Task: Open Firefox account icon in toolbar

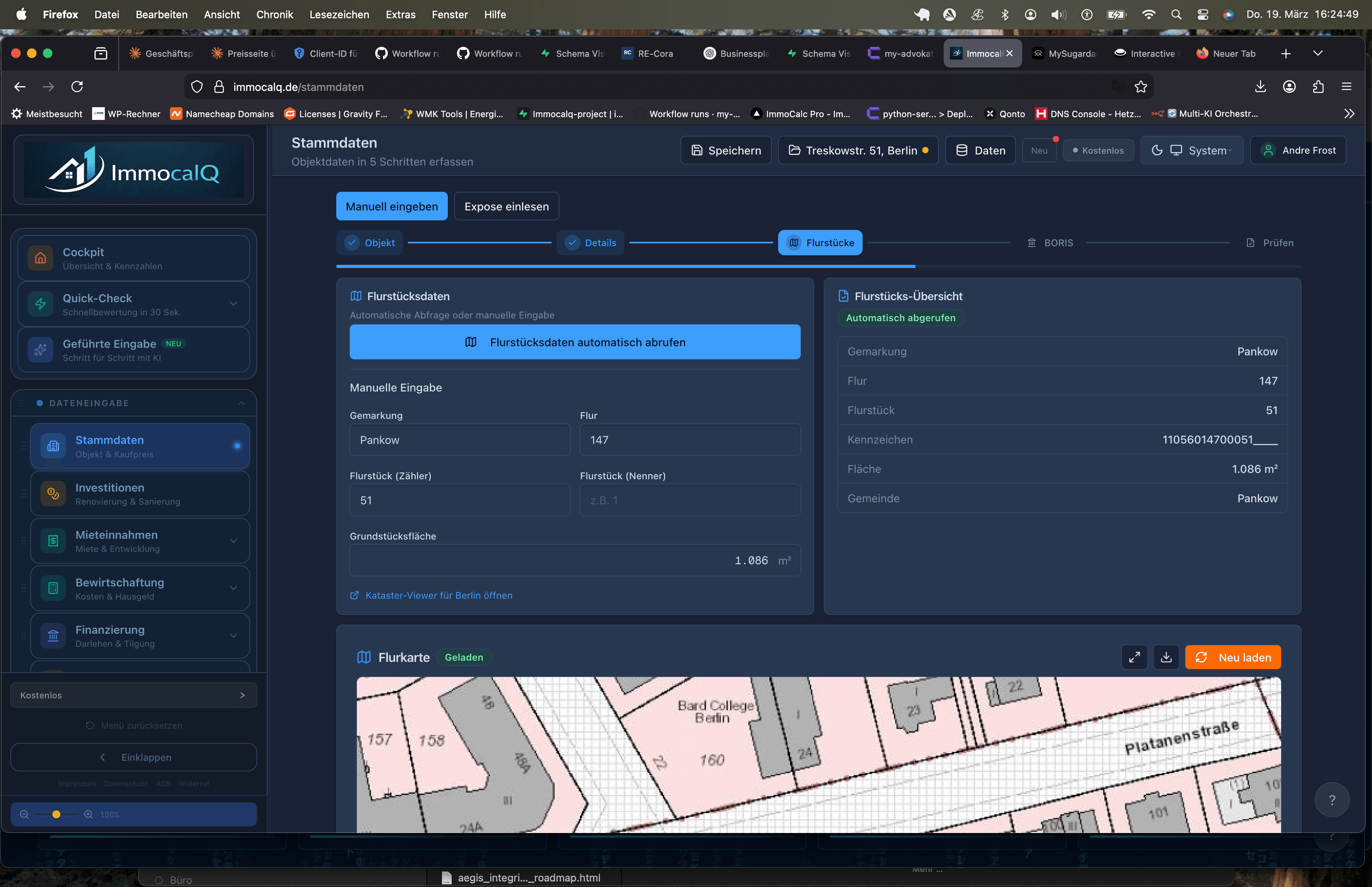Action: coord(1289,87)
